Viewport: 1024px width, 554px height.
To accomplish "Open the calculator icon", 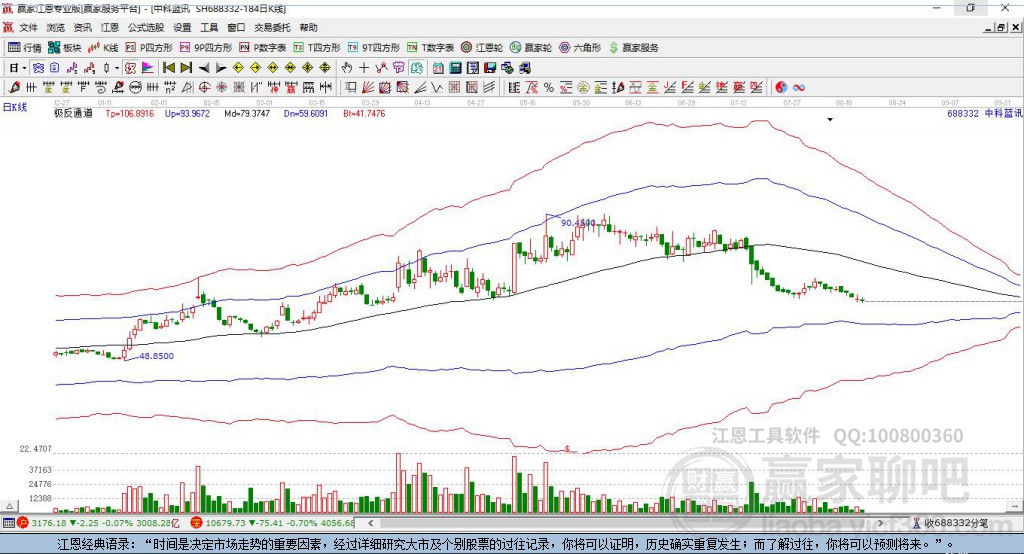I will click(x=456, y=68).
